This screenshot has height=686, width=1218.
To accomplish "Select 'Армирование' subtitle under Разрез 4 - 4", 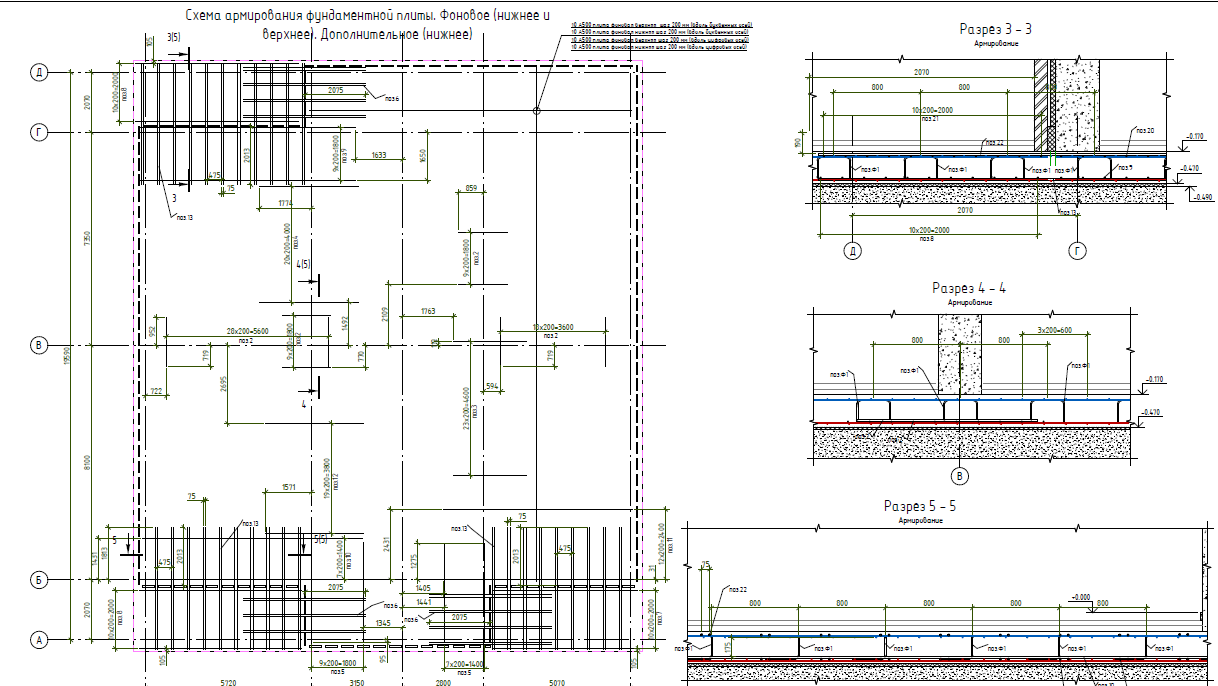I will pos(969,302).
